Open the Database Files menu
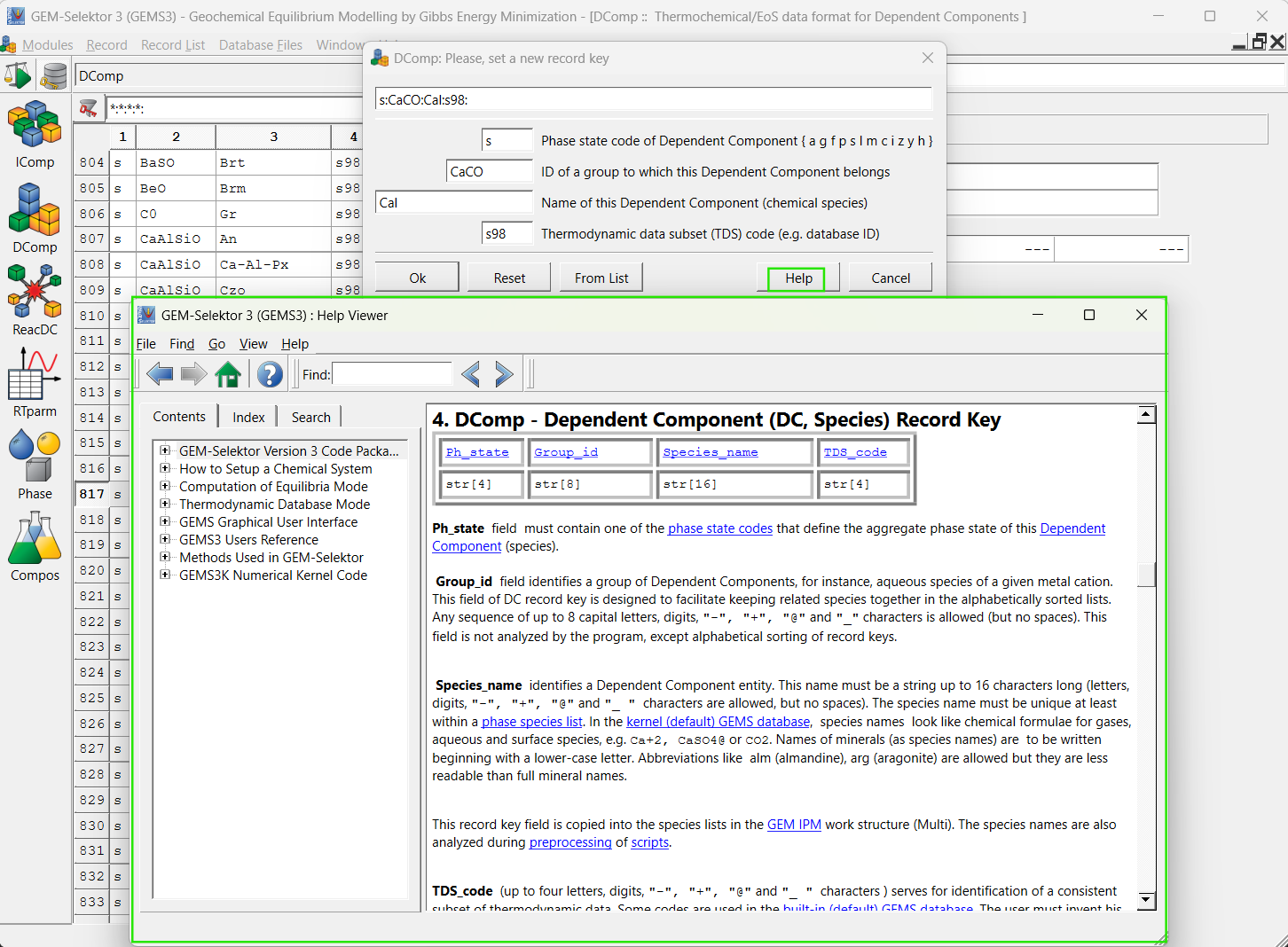Viewport: 1288px width, 947px height. click(261, 45)
